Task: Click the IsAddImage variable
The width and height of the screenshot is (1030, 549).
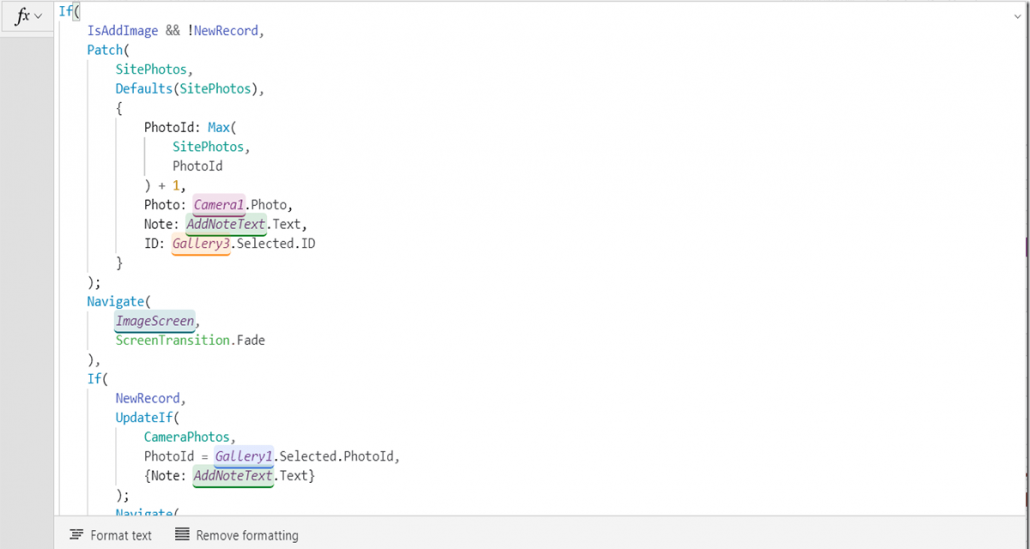Action: (x=122, y=31)
